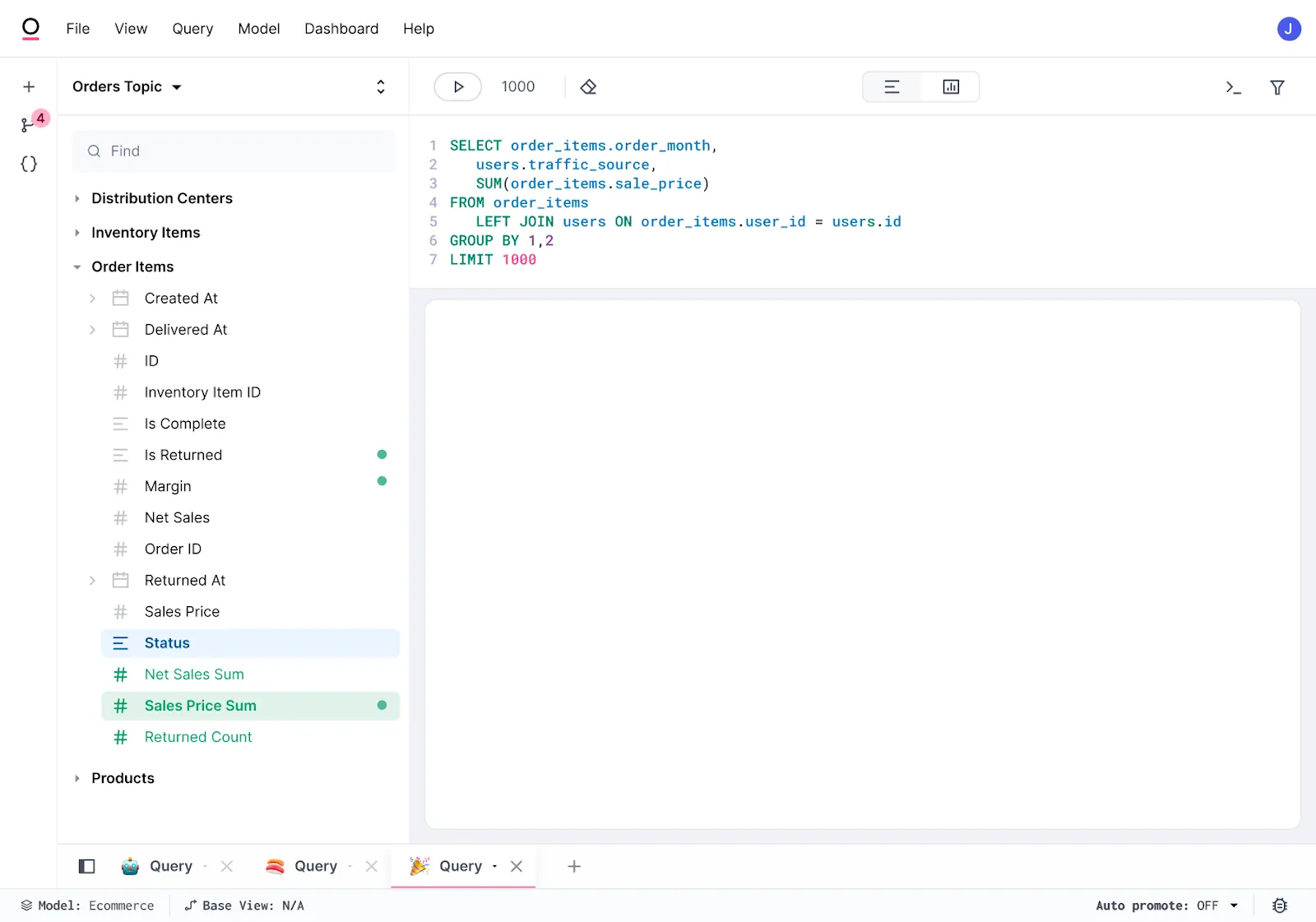Switch to chart visualization view icon
The image size is (1316, 922).
click(951, 86)
